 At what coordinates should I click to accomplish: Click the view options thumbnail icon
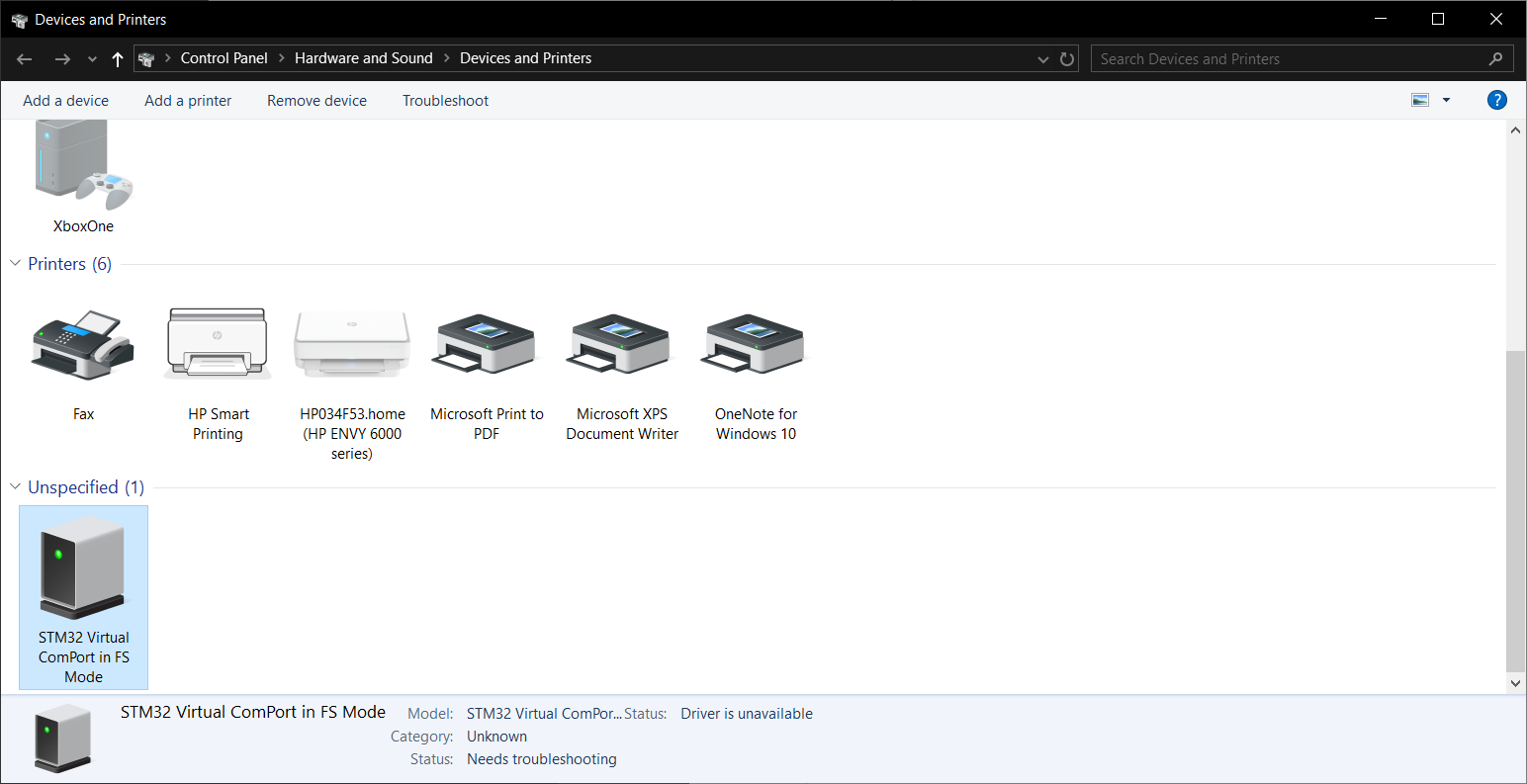click(1420, 100)
